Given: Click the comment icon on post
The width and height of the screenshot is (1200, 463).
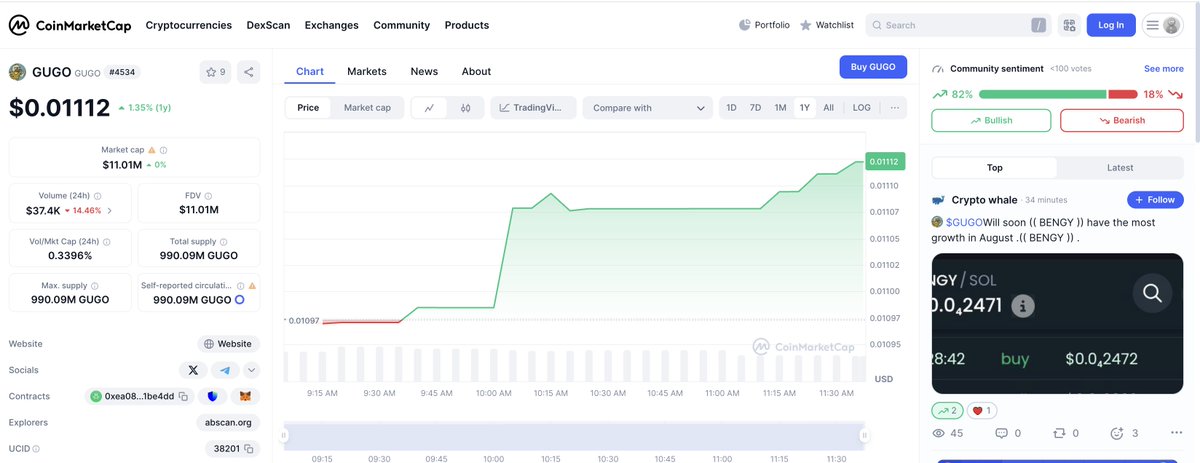Looking at the screenshot, I should 1001,433.
